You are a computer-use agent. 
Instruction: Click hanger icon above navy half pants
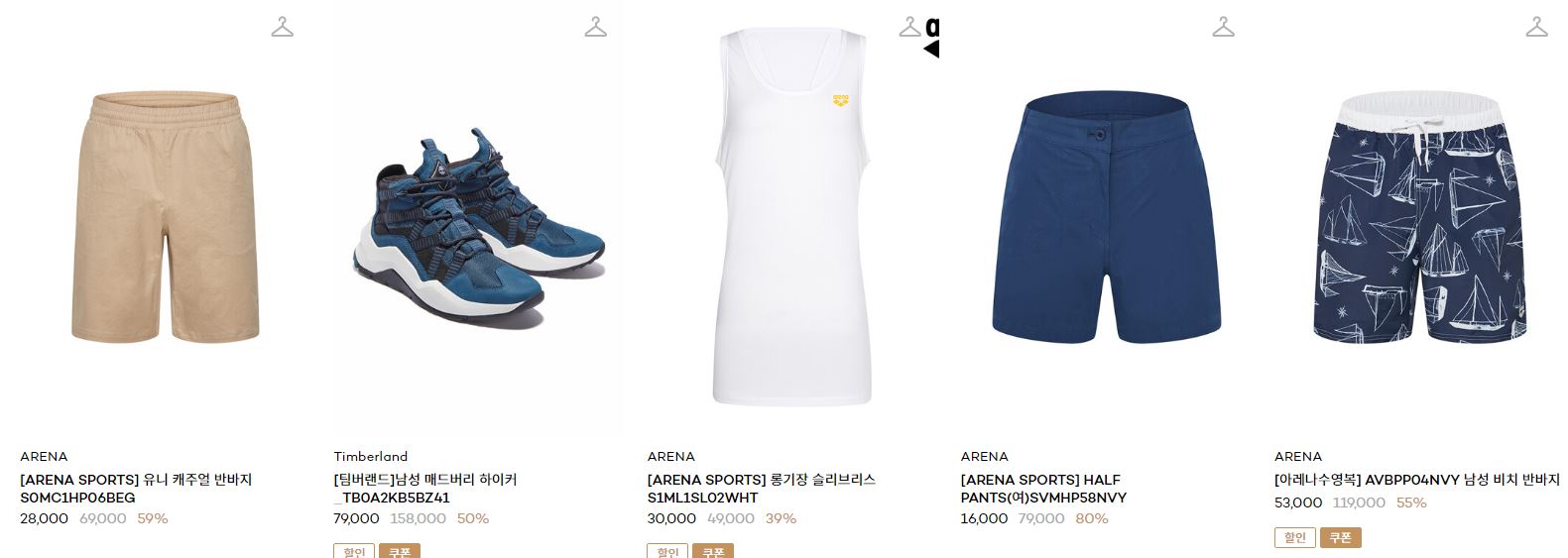point(1224,27)
